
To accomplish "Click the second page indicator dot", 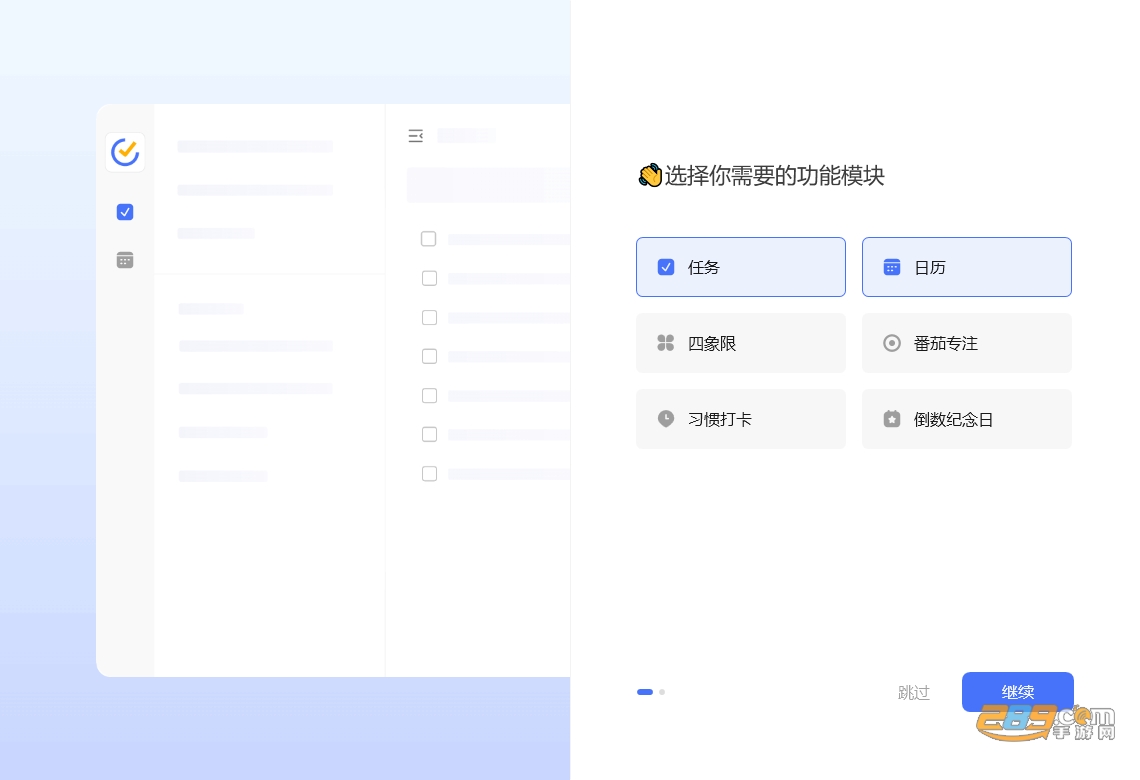I will [x=662, y=692].
